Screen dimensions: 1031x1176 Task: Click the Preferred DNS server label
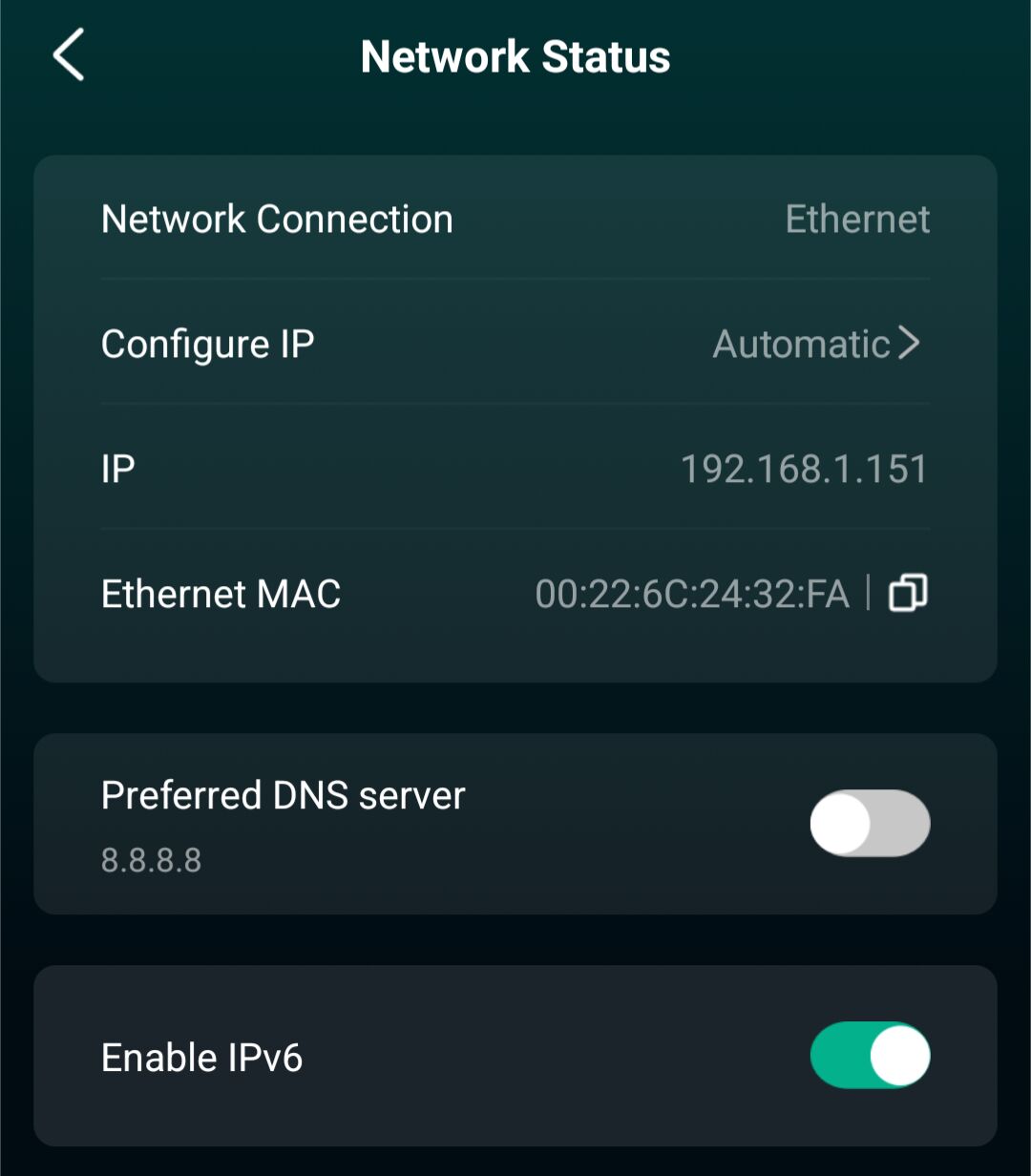tap(283, 795)
